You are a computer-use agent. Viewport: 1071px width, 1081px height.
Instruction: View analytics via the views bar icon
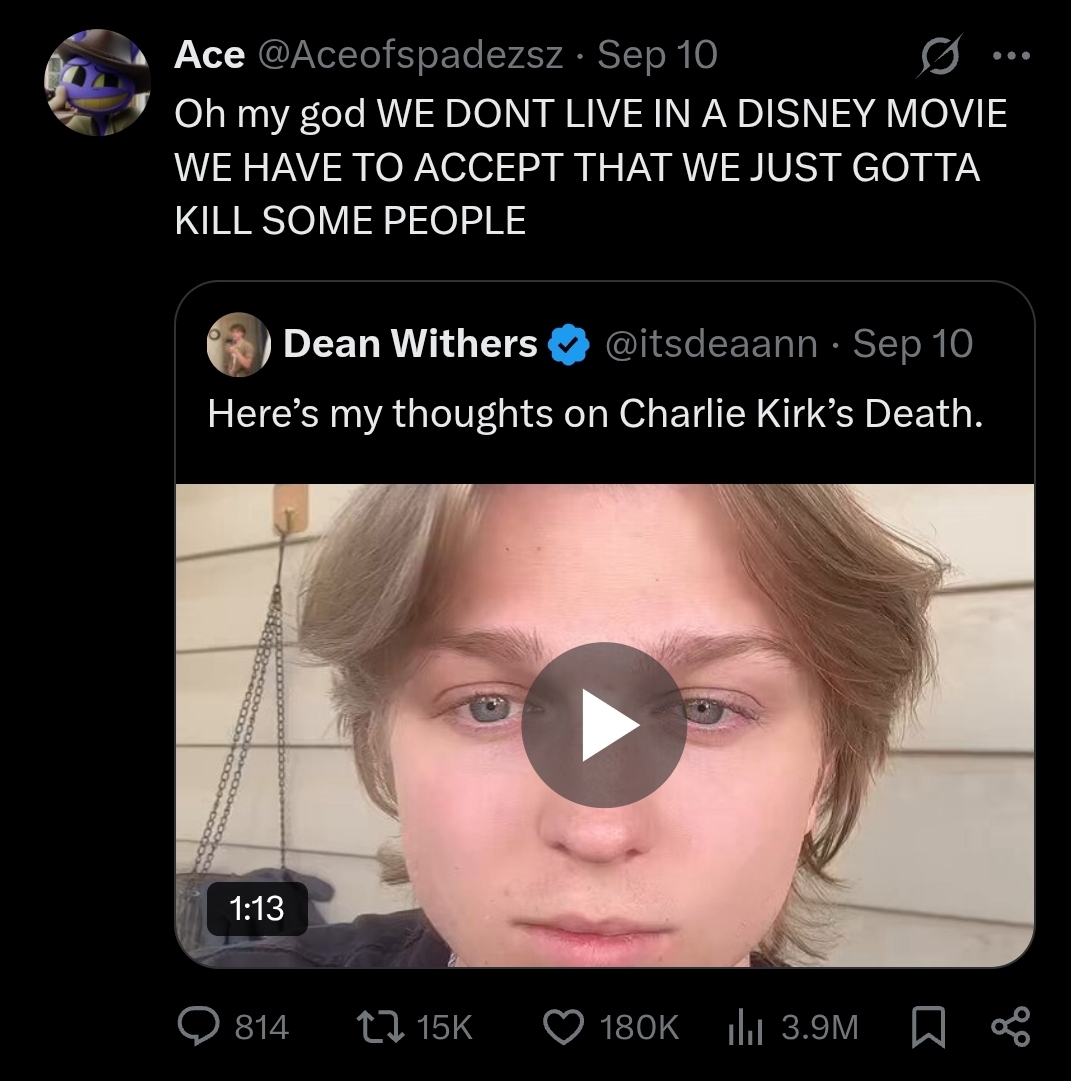click(x=745, y=1026)
